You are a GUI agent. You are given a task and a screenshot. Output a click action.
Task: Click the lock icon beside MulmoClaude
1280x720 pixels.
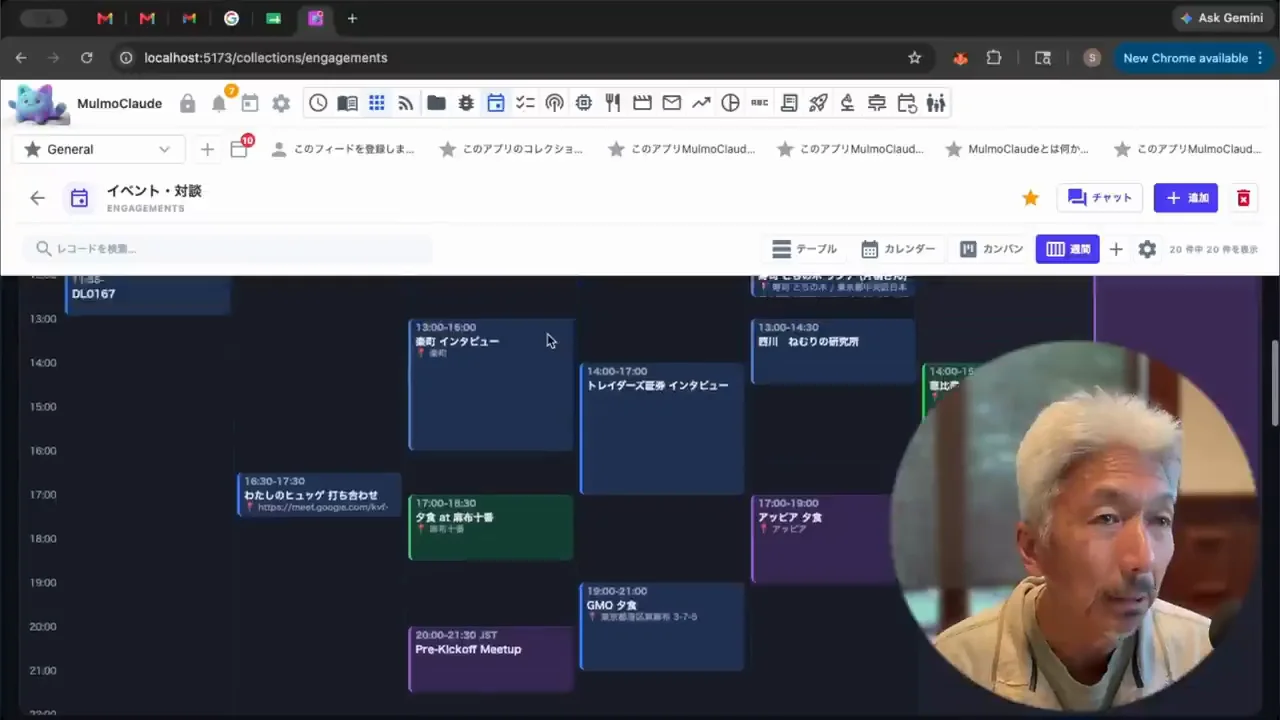(187, 103)
